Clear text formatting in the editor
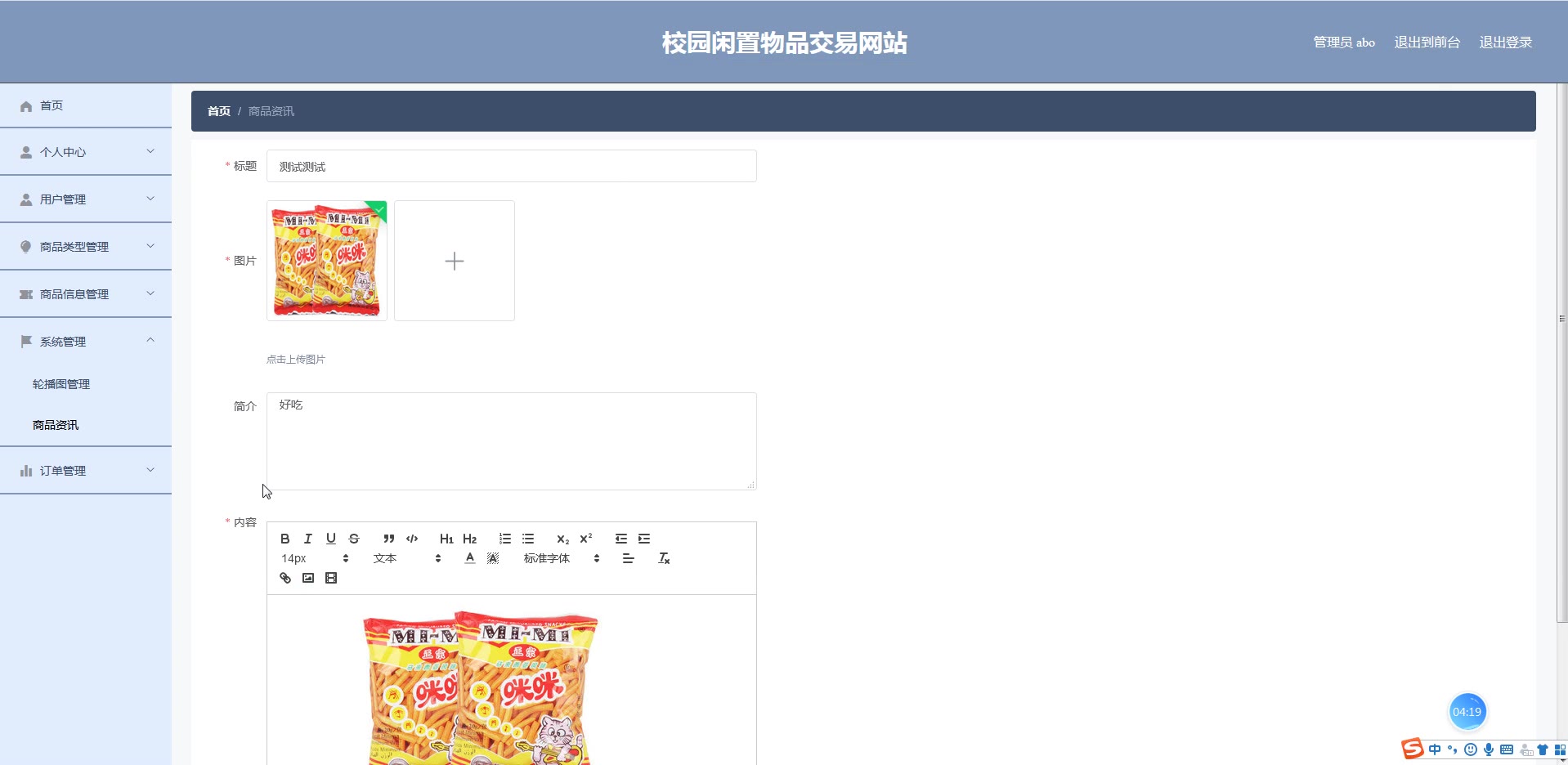The height and width of the screenshot is (765, 1568). pos(664,558)
